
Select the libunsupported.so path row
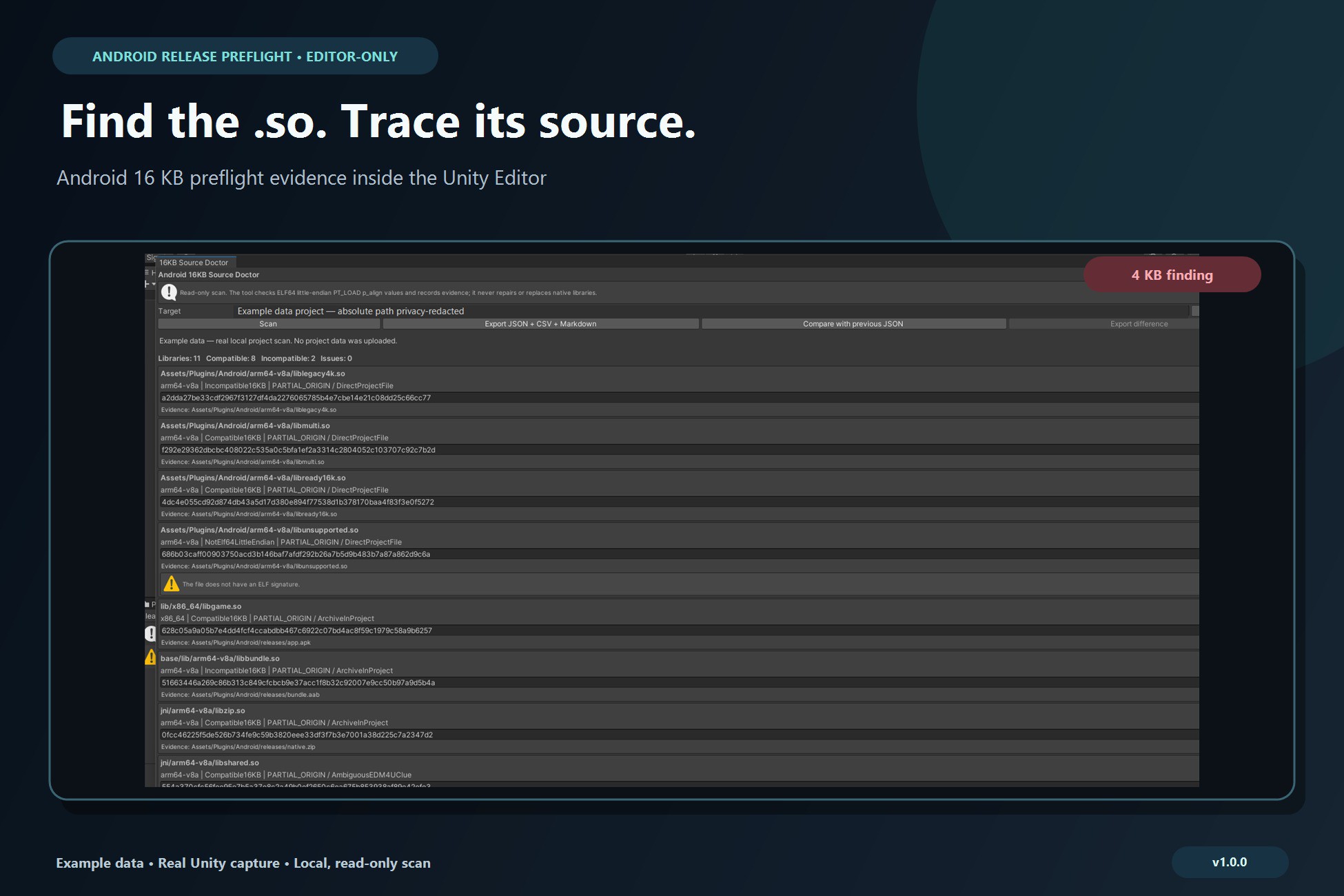[x=260, y=530]
